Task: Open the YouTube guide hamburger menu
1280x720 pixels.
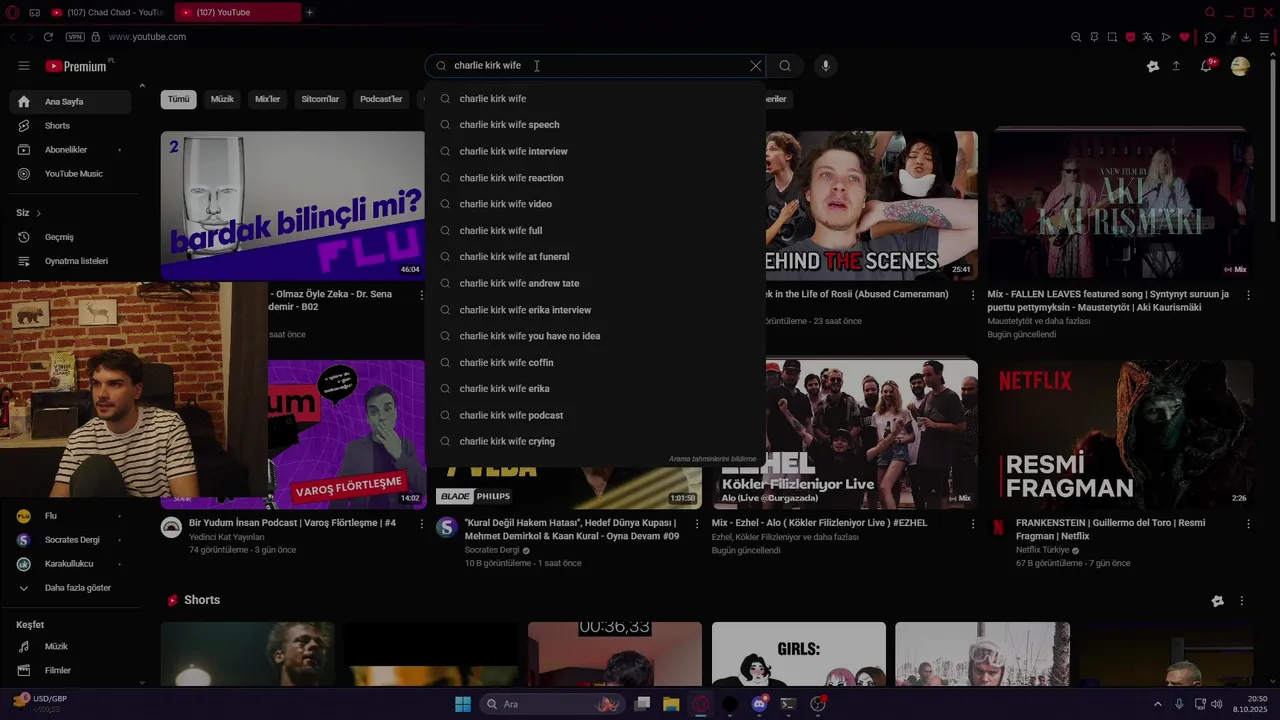Action: click(24, 66)
